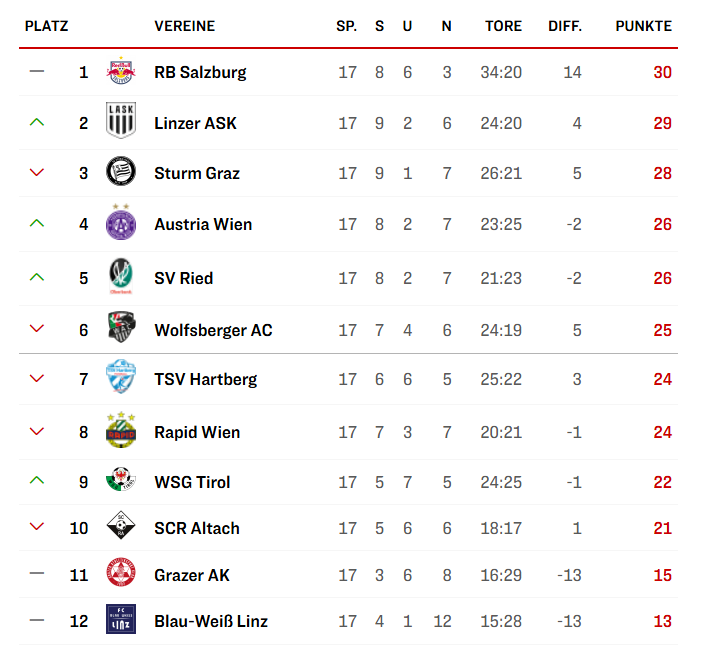The width and height of the screenshot is (707, 663).
Task: Click the PUNKTE column header
Action: point(643,26)
